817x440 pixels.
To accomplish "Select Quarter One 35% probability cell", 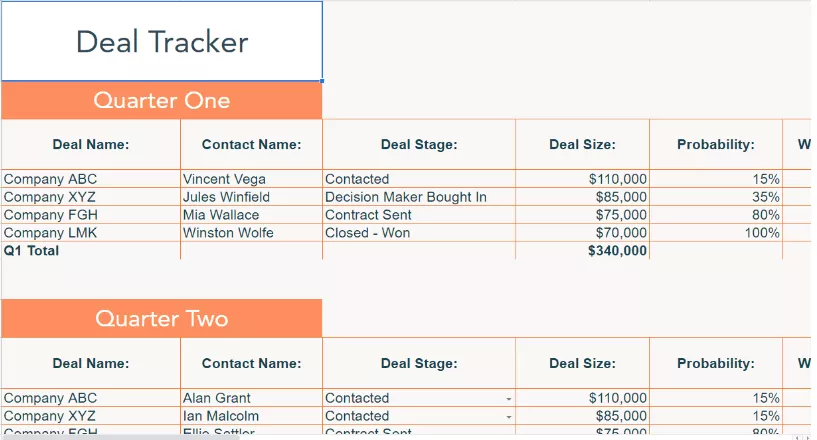I will (716, 197).
